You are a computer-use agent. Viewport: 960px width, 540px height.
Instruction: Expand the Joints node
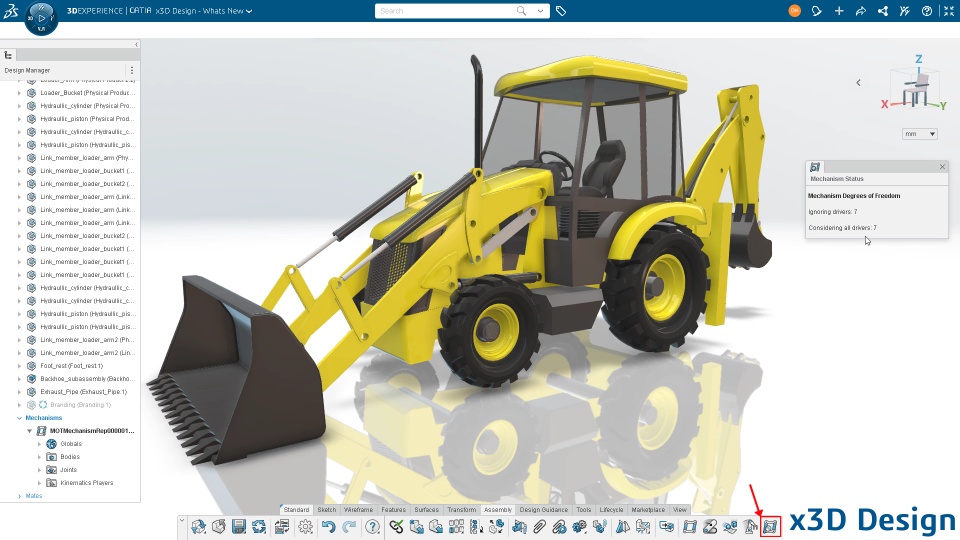pos(40,470)
